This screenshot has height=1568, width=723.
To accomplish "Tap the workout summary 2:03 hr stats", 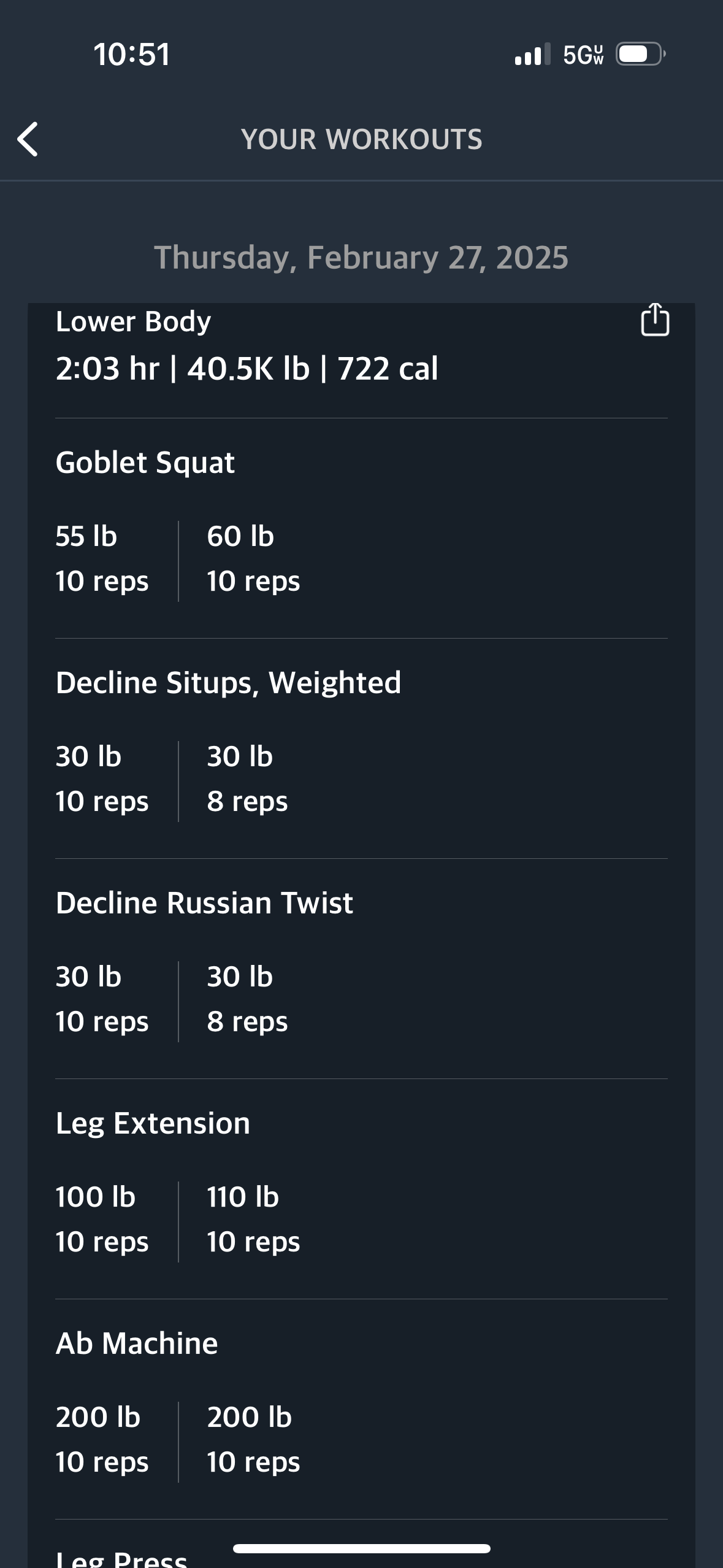I will [247, 369].
